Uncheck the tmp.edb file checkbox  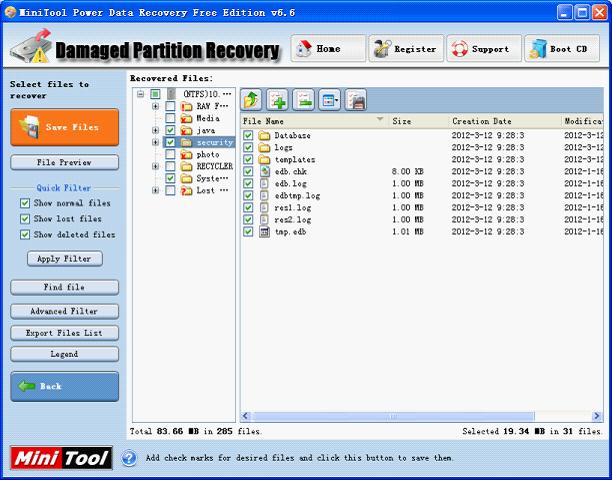(248, 232)
